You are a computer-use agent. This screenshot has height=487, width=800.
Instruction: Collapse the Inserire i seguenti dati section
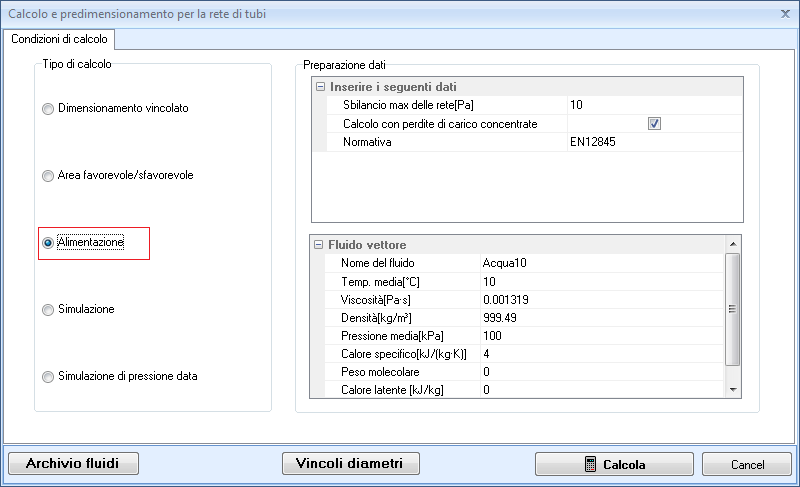pos(320,87)
